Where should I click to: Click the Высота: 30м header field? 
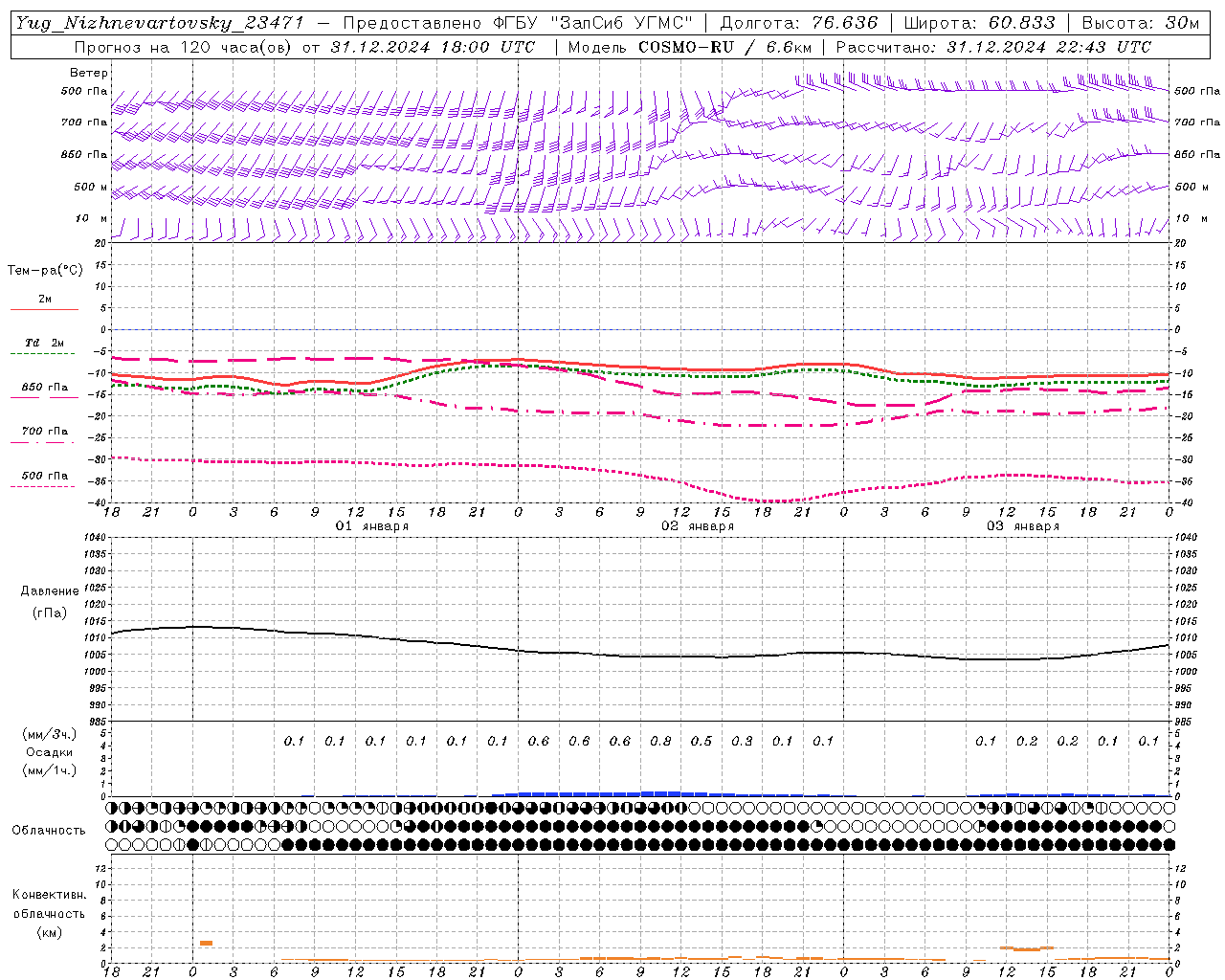1141,23
